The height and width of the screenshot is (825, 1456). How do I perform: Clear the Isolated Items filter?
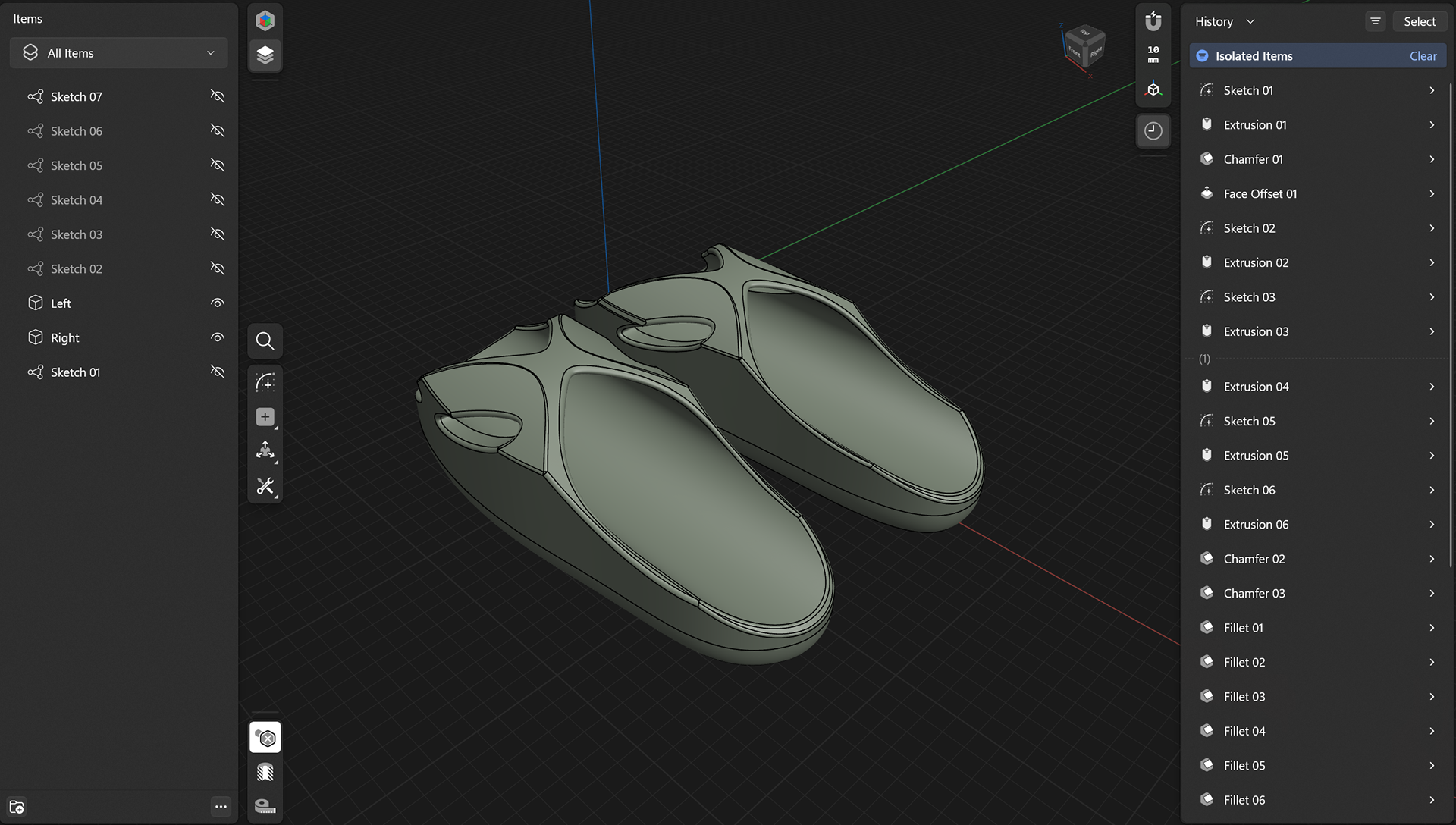coord(1423,56)
